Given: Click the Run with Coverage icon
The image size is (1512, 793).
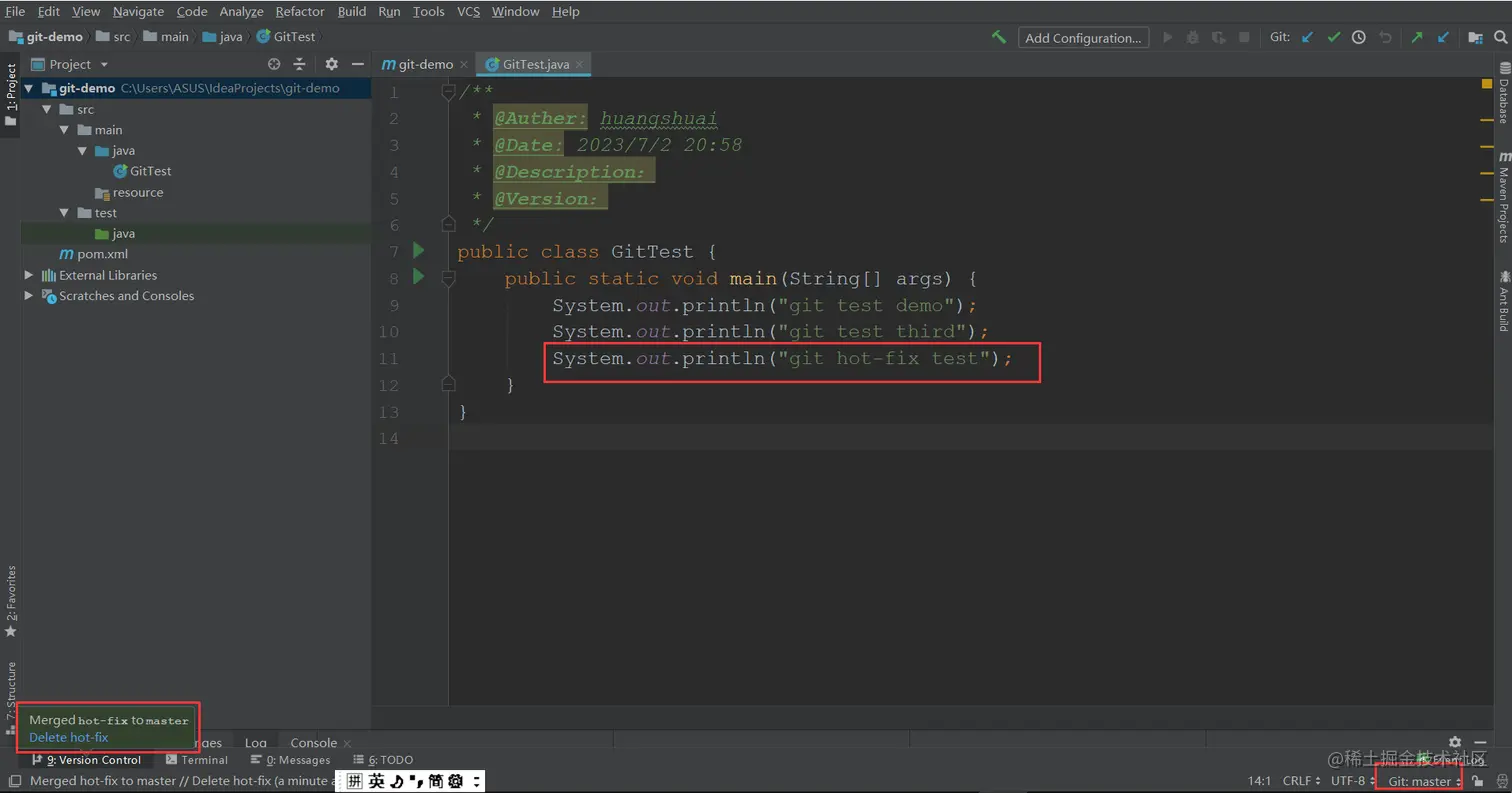Looking at the screenshot, I should tap(1218, 37).
